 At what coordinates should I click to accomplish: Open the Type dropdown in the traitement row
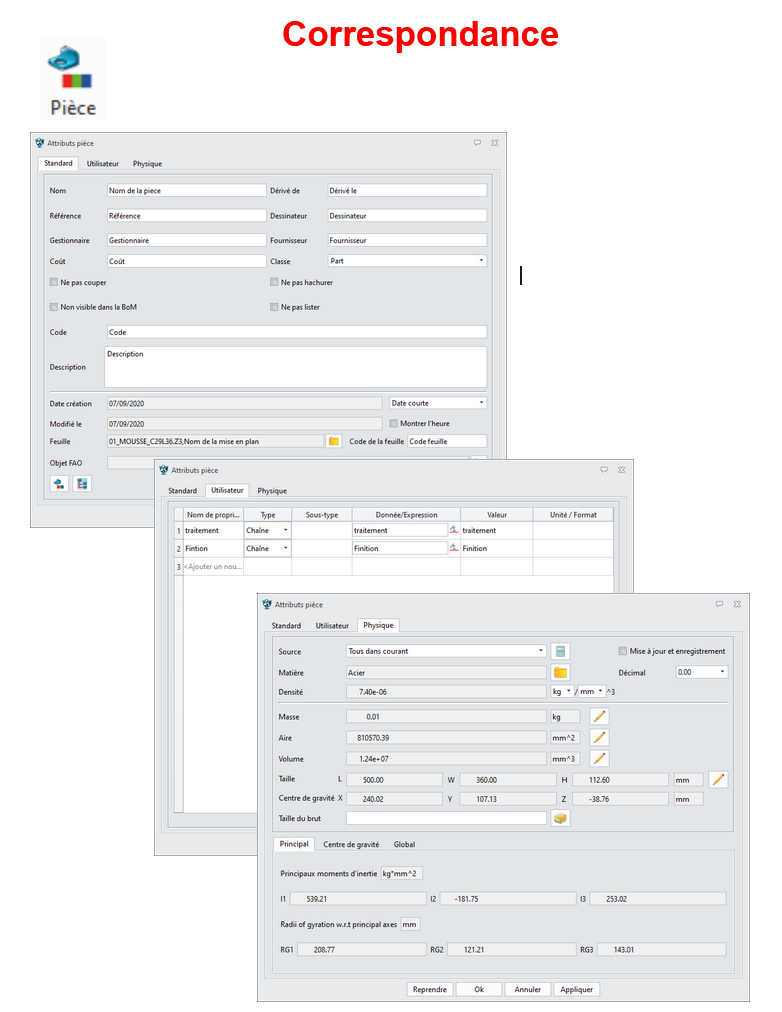[x=267, y=530]
